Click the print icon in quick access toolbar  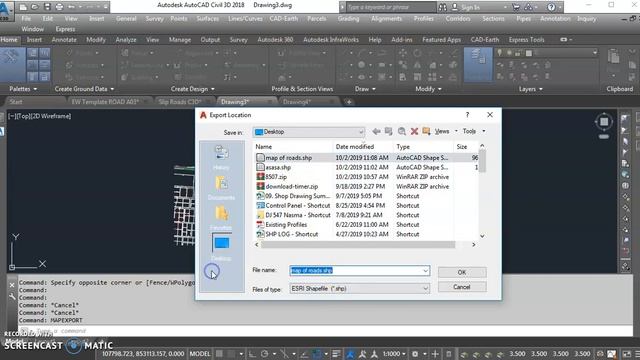[x=59, y=7]
